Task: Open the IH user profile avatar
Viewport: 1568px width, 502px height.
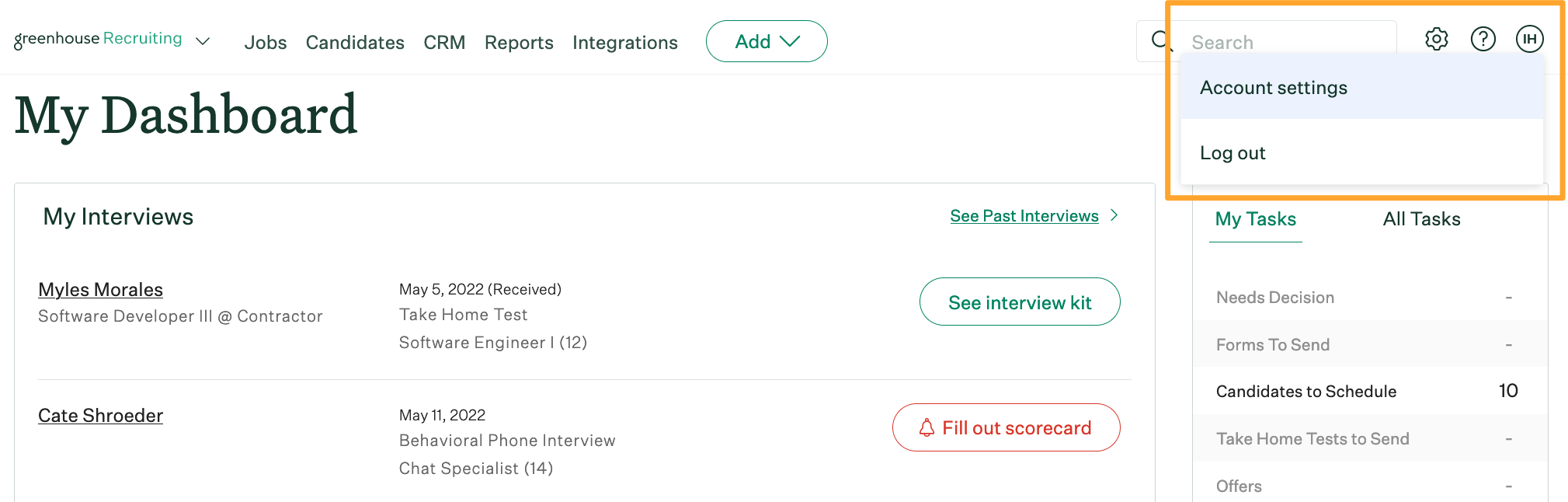Action: click(1528, 39)
